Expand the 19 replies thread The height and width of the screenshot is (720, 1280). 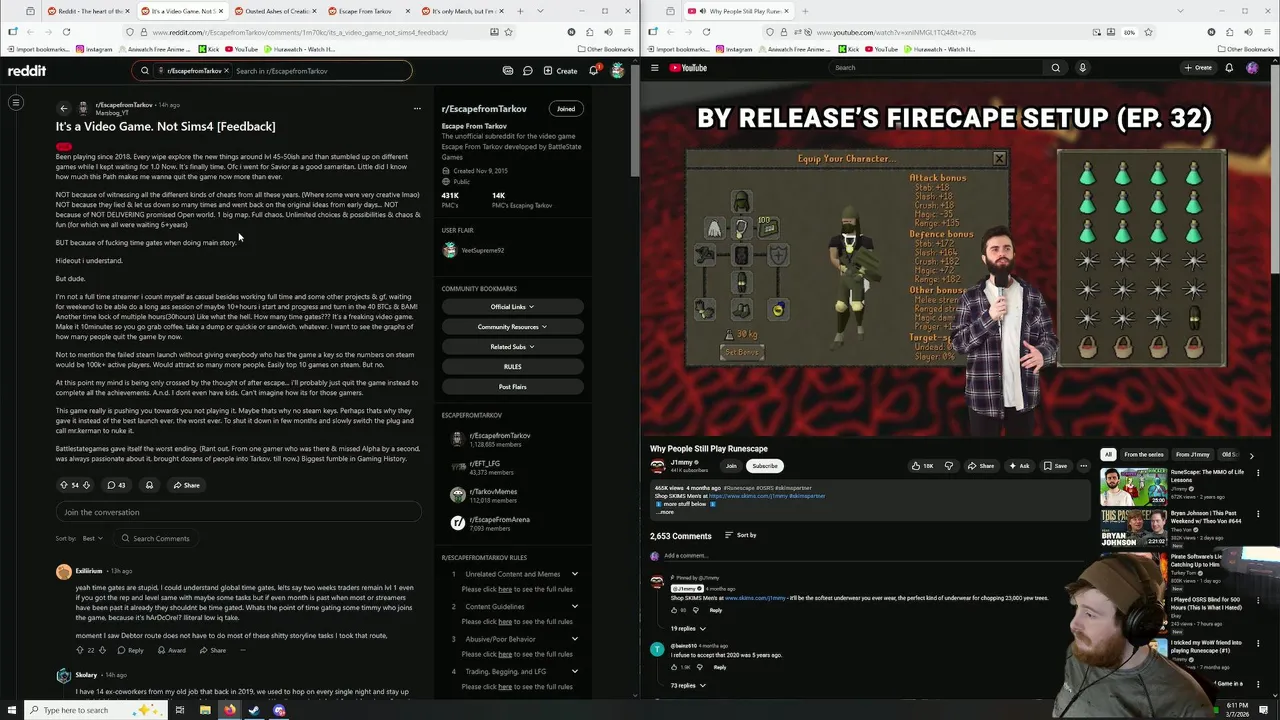point(688,628)
